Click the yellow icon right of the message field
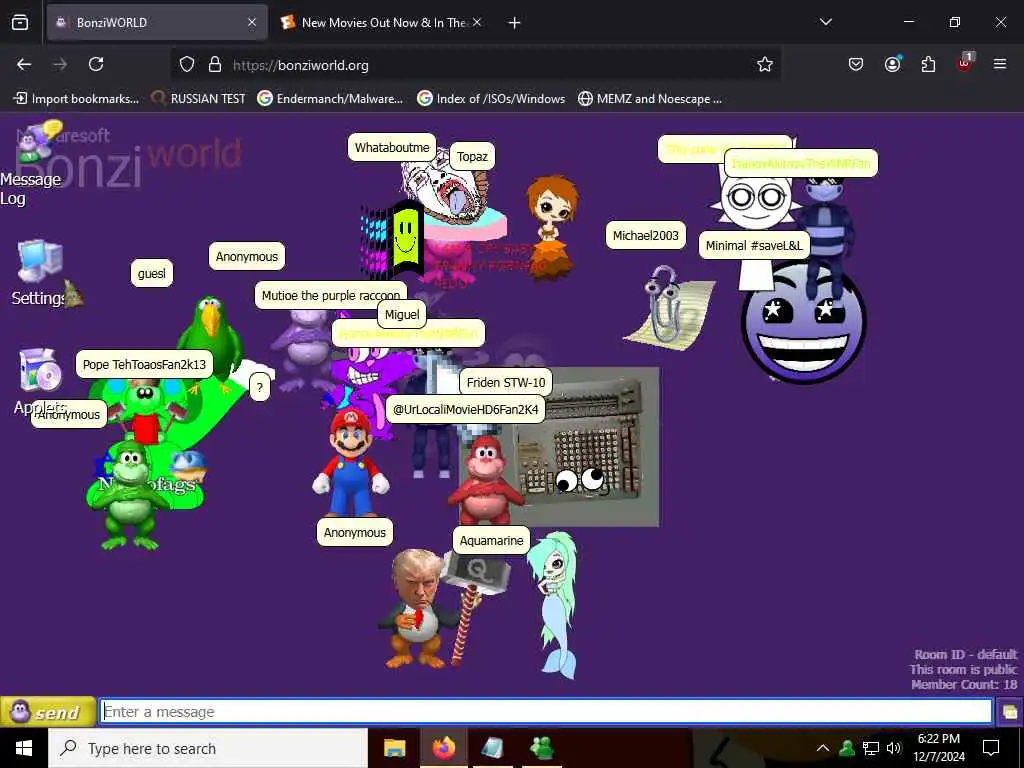This screenshot has width=1024, height=768. [x=1010, y=712]
